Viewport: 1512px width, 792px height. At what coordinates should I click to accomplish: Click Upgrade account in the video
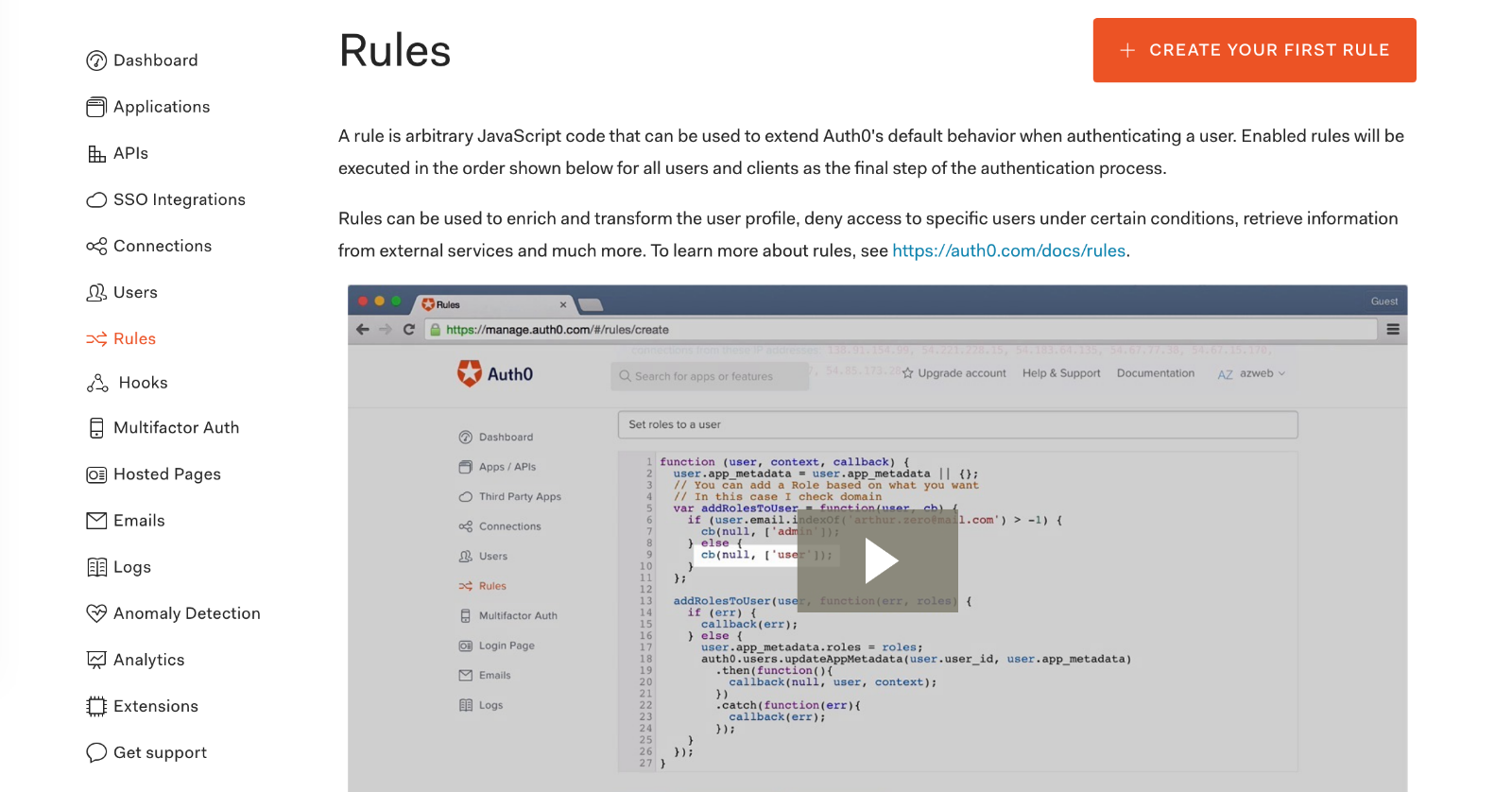(x=954, y=373)
